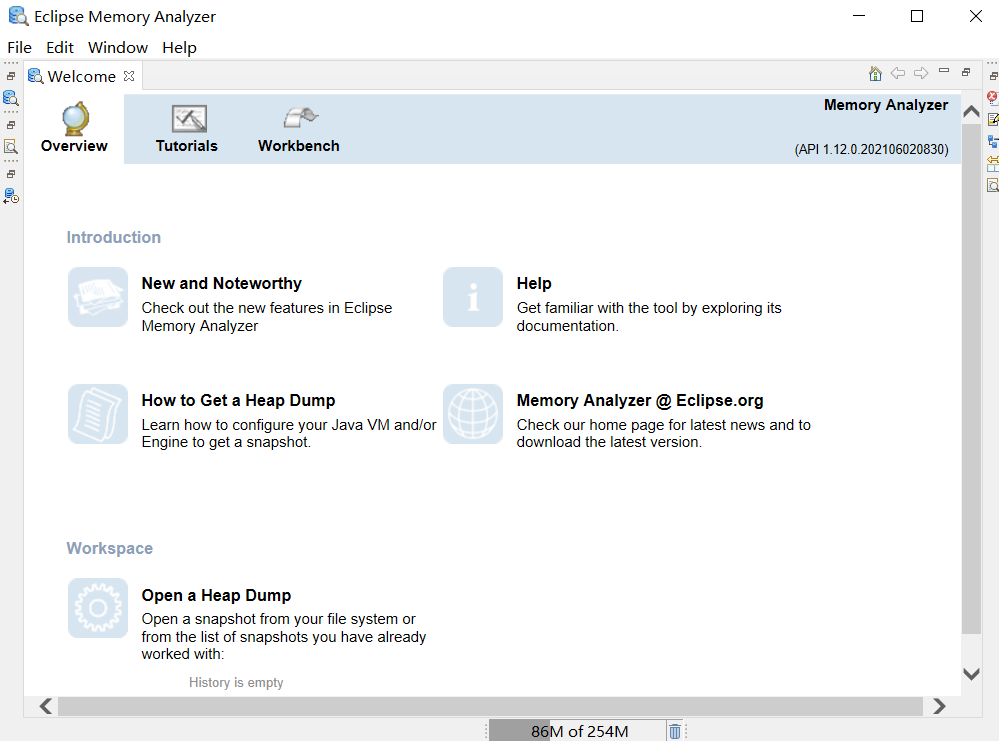Click the red X error log icon in right sidebar
The image size is (999, 741).
point(992,98)
